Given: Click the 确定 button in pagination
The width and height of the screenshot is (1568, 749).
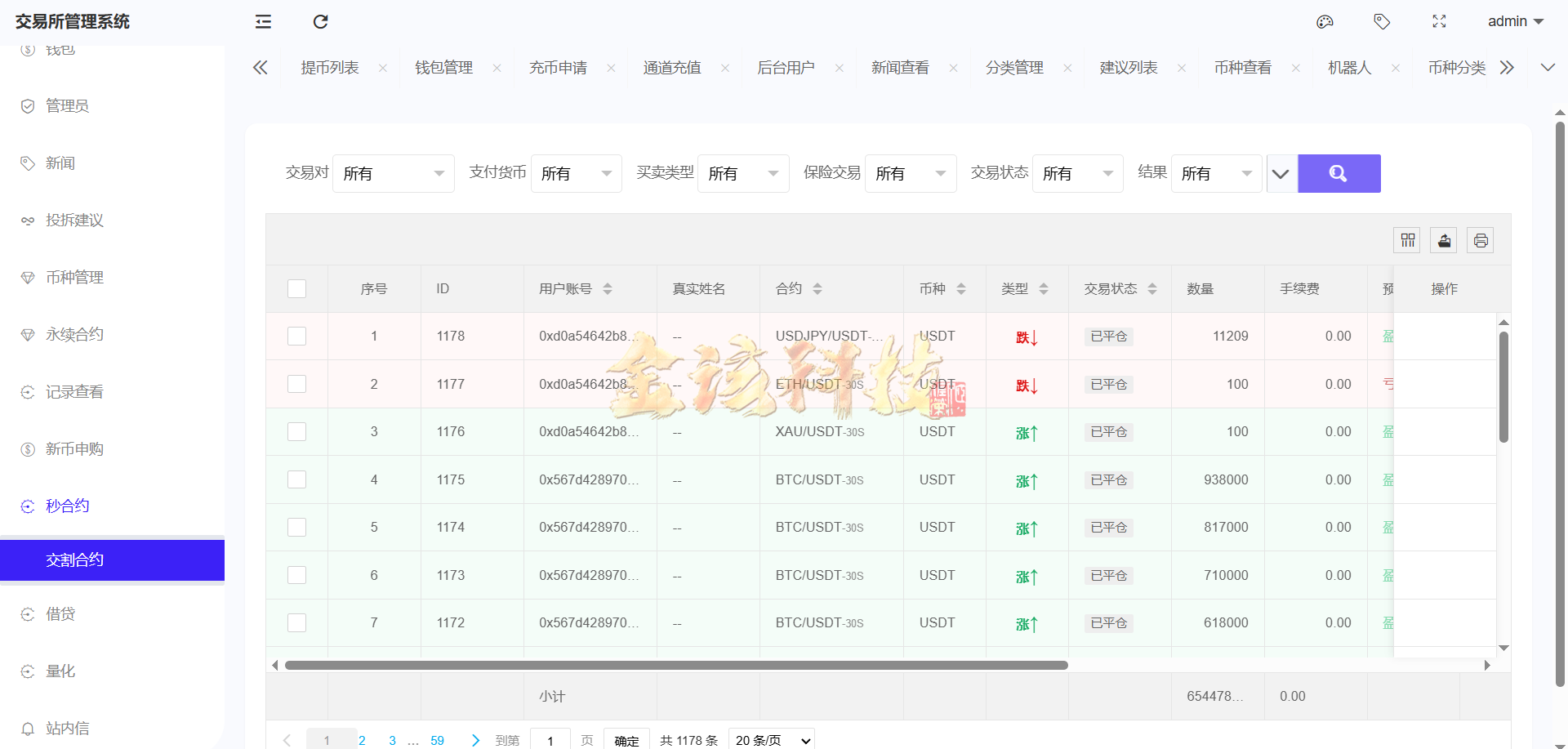Looking at the screenshot, I should click(626, 740).
